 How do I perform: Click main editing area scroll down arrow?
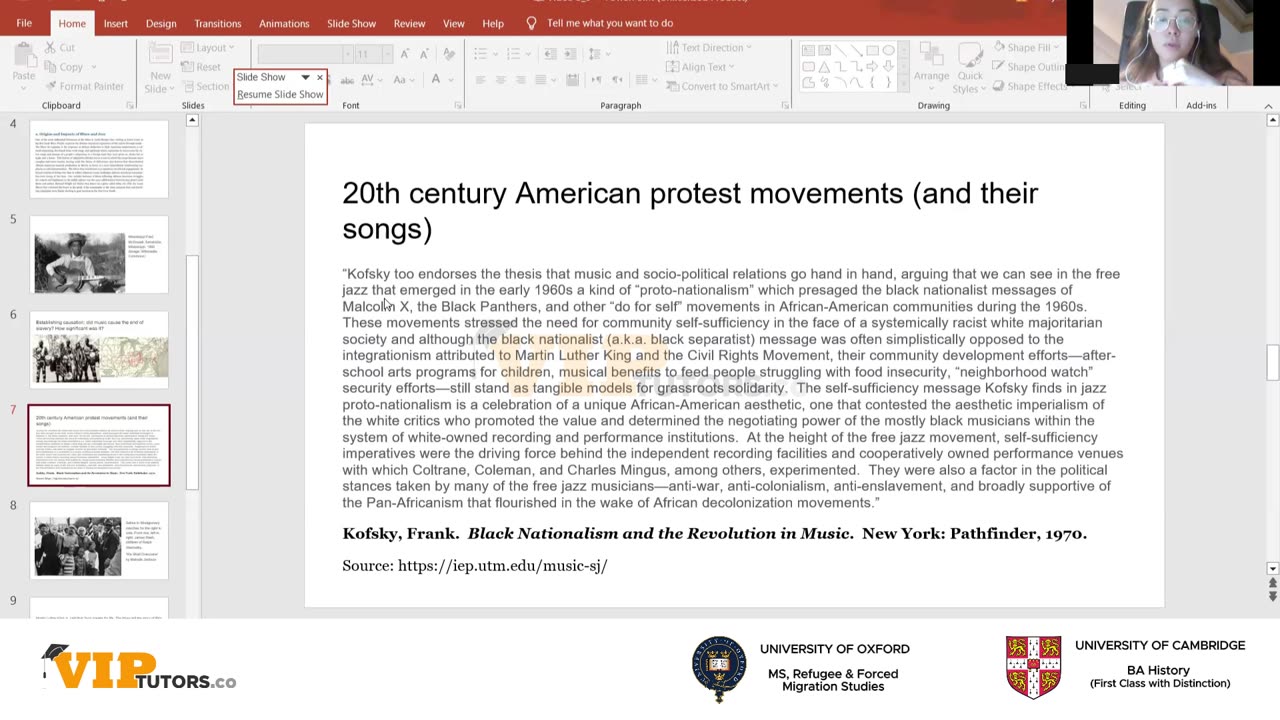click(1272, 568)
